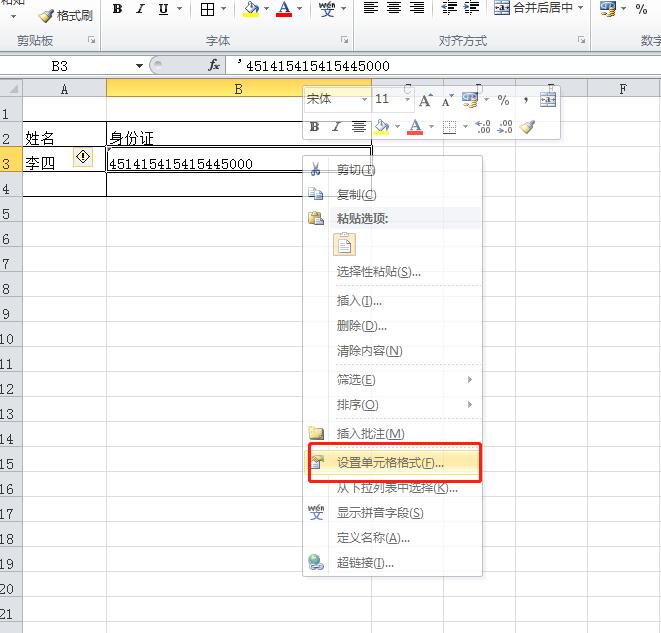Click mini toolbar borders icon
The width and height of the screenshot is (661, 633).
pos(449,127)
